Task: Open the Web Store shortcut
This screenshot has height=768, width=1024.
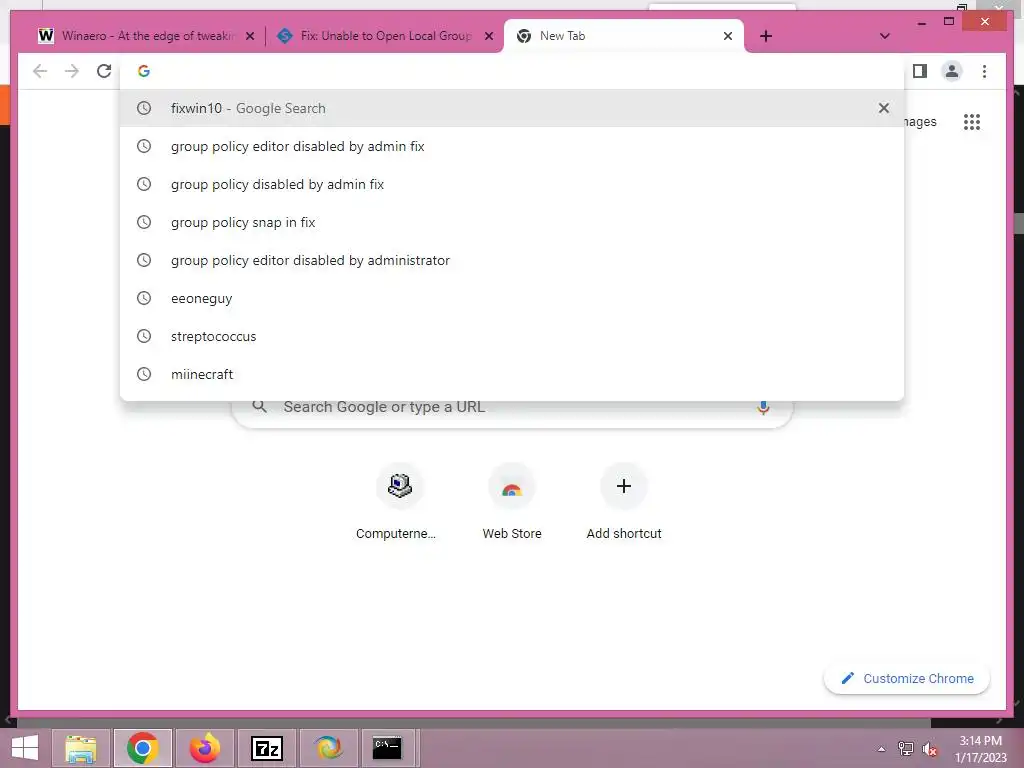Action: [512, 502]
